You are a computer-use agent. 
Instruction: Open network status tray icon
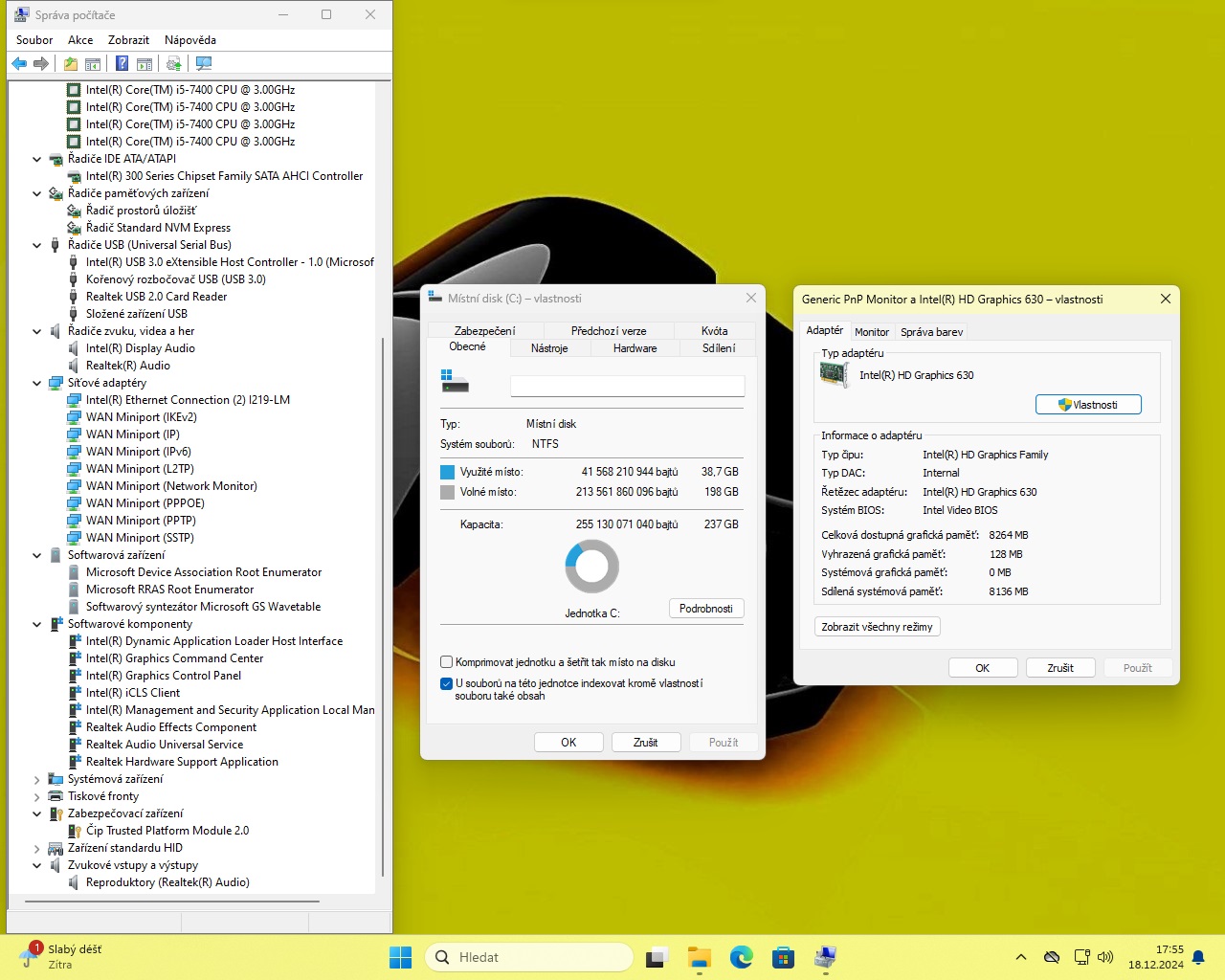point(1081,957)
